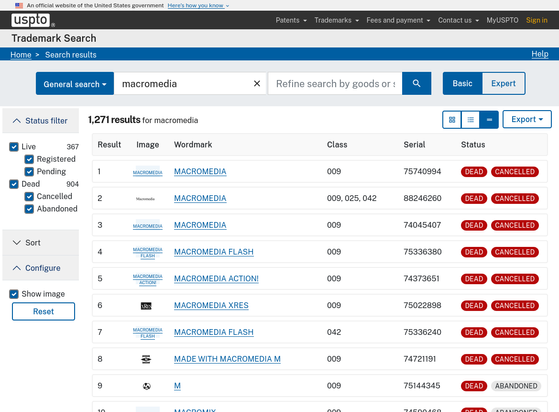Go to MyUSPTO
The width and height of the screenshot is (559, 412).
tap(502, 20)
